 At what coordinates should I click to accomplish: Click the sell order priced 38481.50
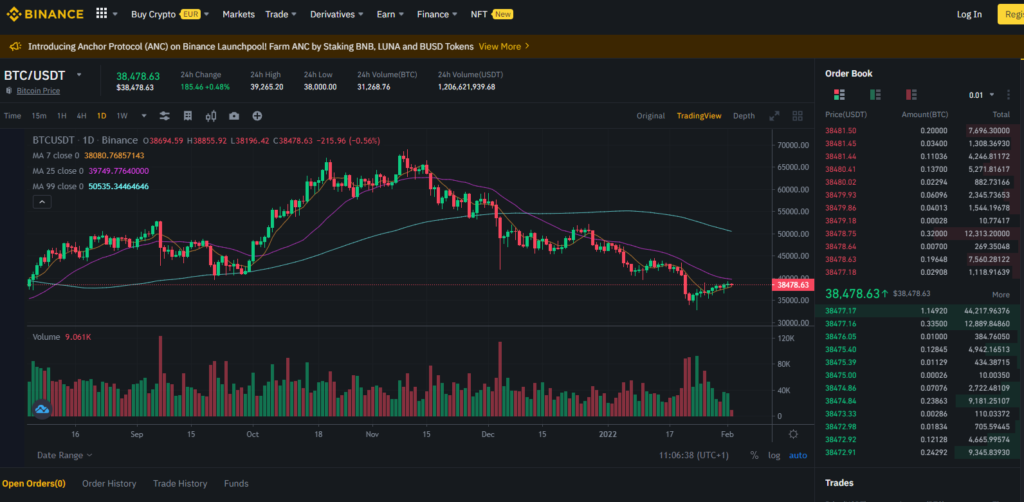918,131
